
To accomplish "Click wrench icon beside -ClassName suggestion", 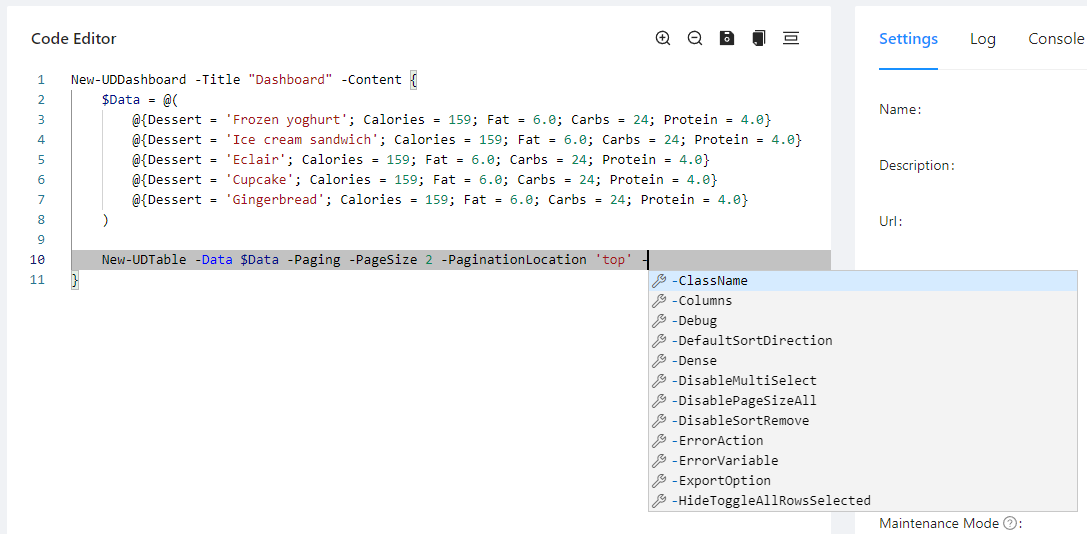I will click(659, 281).
